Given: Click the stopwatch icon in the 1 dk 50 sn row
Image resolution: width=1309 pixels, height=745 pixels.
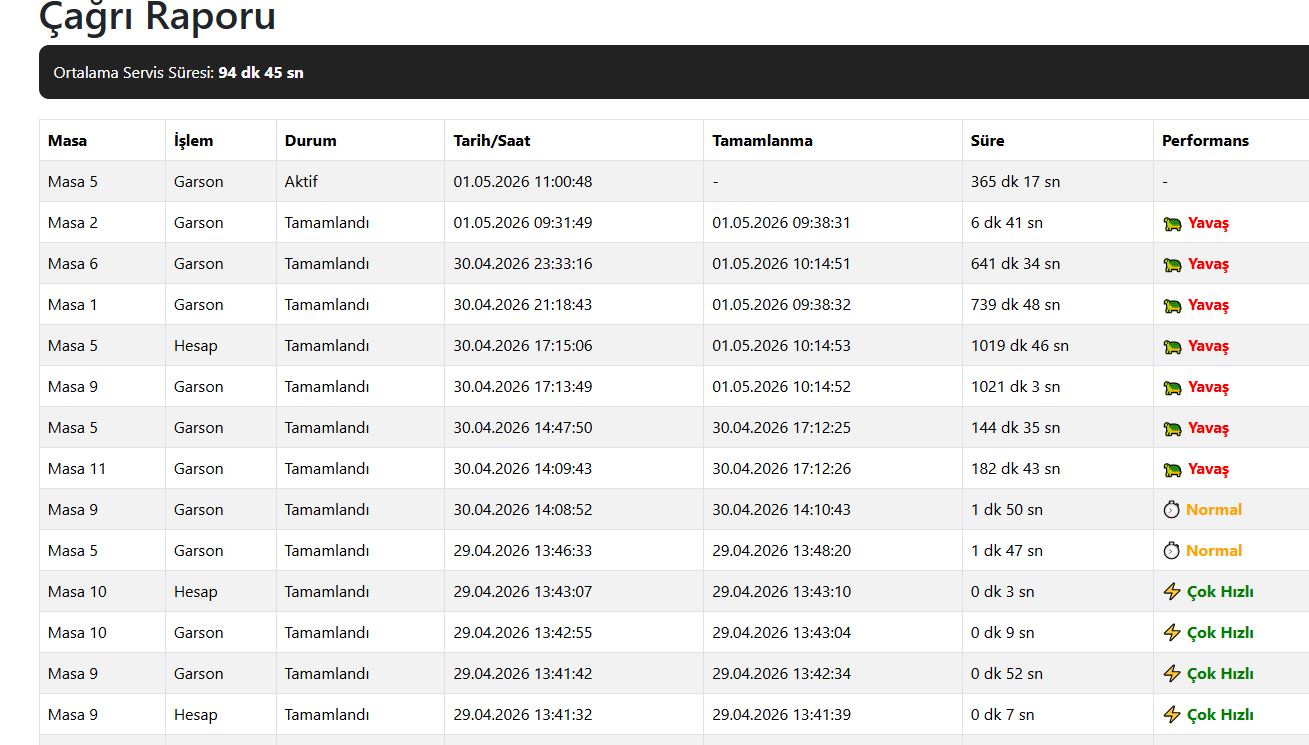Looking at the screenshot, I should pos(1171,510).
